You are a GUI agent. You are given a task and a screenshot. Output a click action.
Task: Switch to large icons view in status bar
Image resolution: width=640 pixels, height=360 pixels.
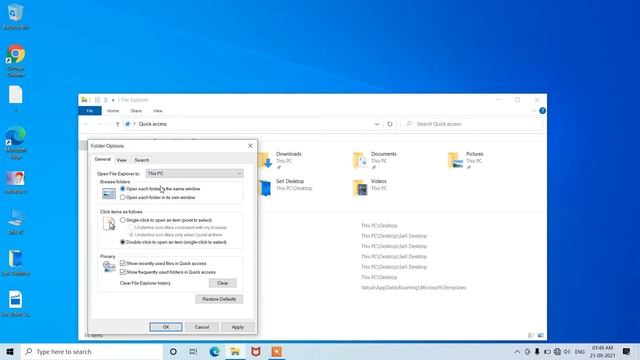pos(540,336)
